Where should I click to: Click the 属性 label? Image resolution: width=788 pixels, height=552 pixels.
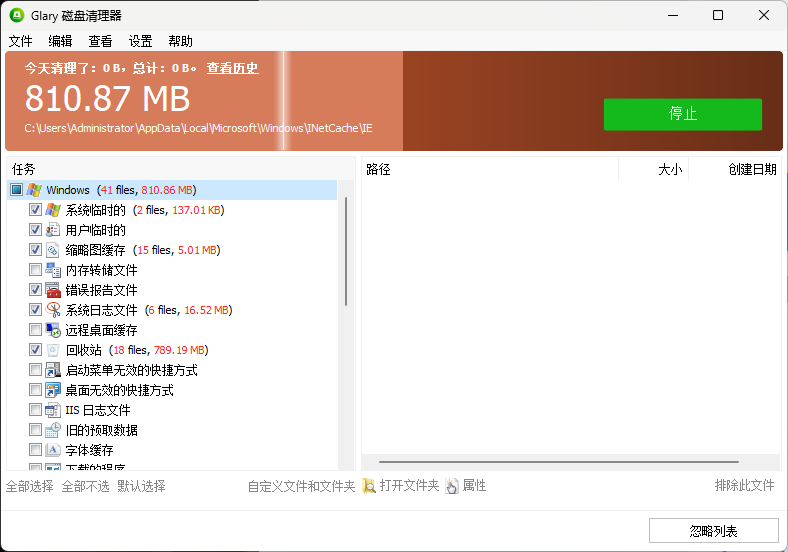[x=474, y=486]
